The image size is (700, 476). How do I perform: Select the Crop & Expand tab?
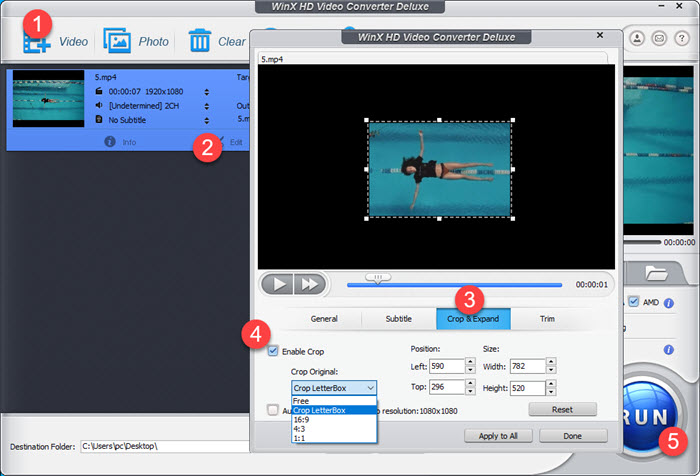[x=473, y=319]
